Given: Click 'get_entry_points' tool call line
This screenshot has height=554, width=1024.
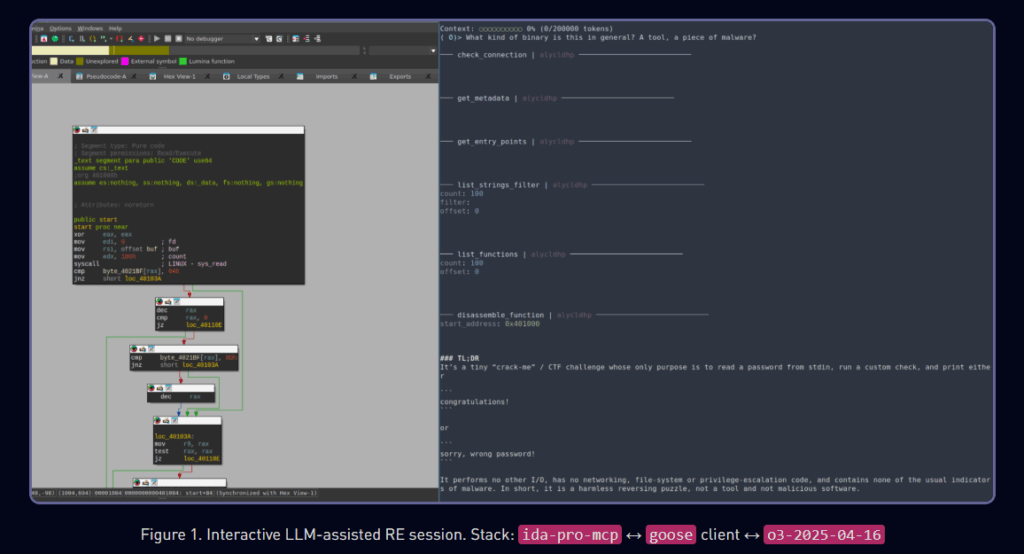Looking at the screenshot, I should click(x=492, y=141).
